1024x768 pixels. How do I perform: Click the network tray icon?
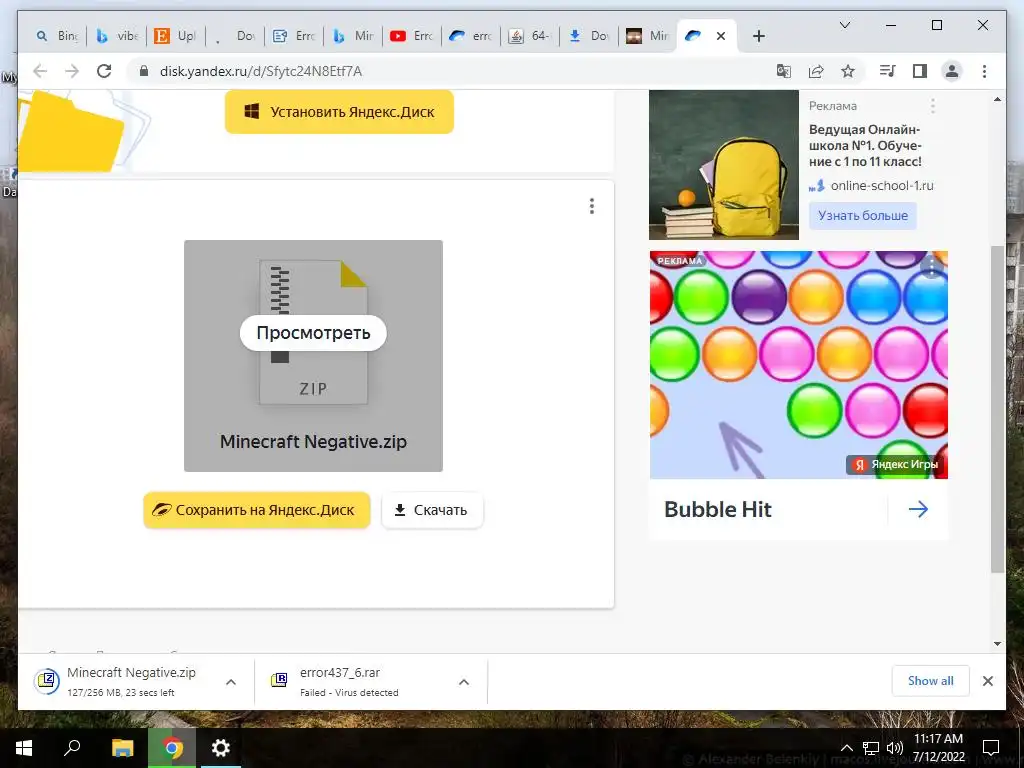point(871,748)
